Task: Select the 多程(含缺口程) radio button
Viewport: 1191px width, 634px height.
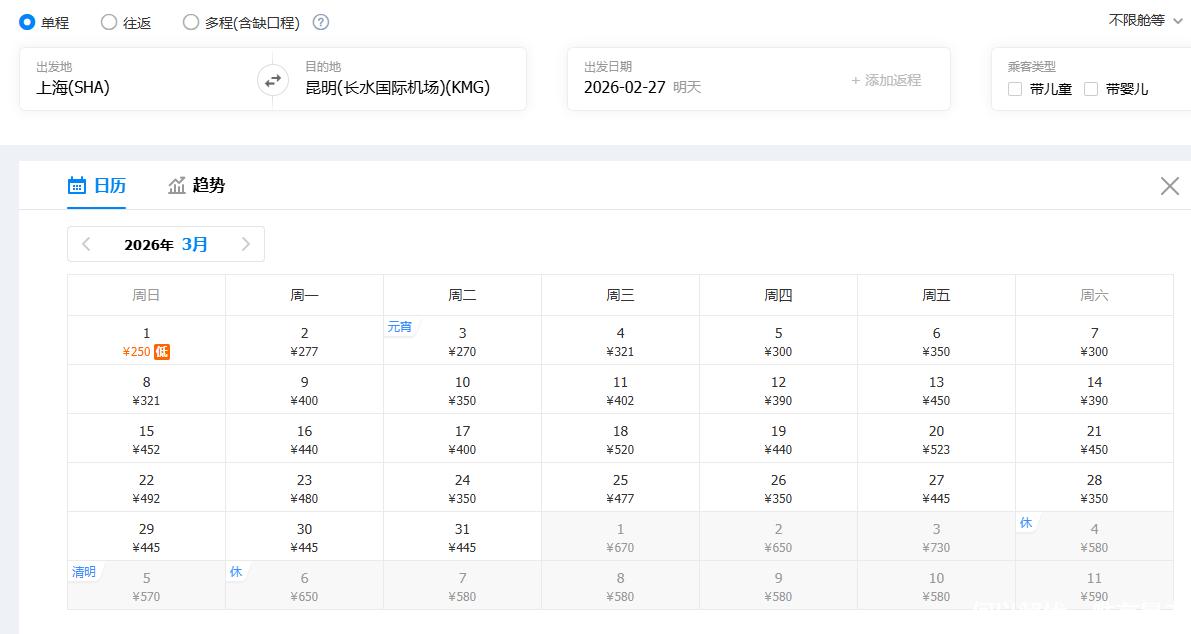Action: click(x=191, y=22)
